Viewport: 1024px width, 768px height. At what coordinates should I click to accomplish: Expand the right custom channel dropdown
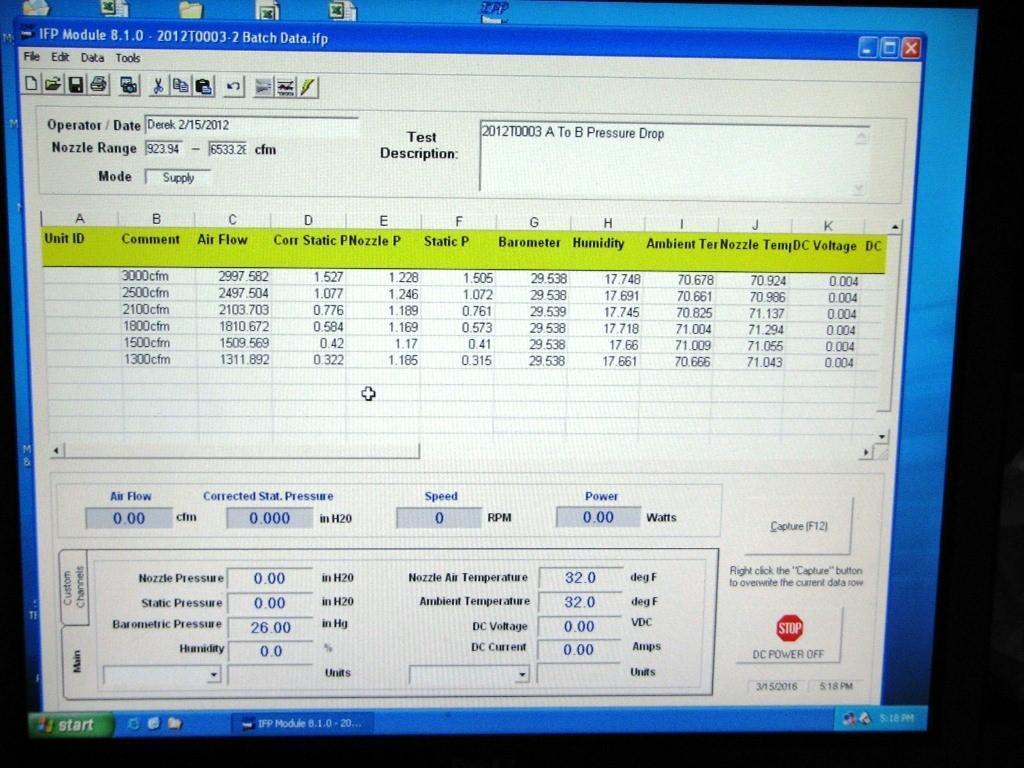[520, 675]
